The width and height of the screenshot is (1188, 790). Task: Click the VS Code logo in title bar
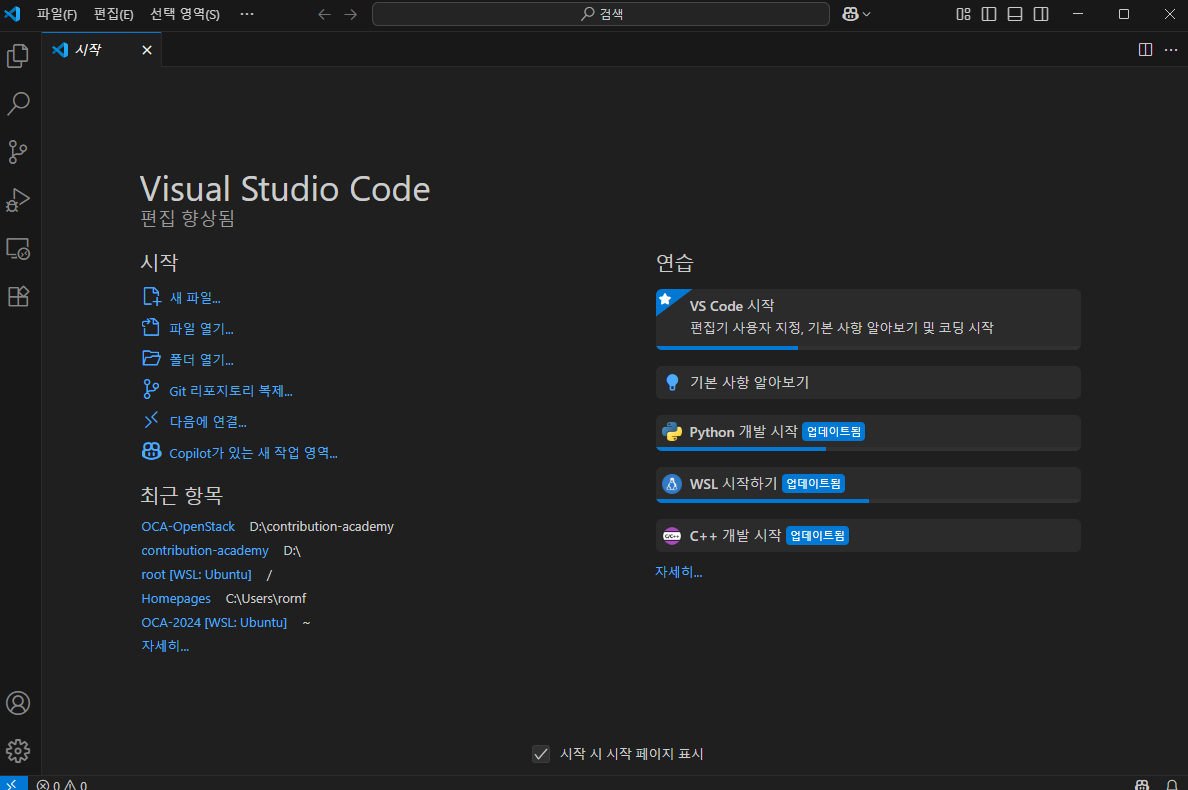[13, 14]
